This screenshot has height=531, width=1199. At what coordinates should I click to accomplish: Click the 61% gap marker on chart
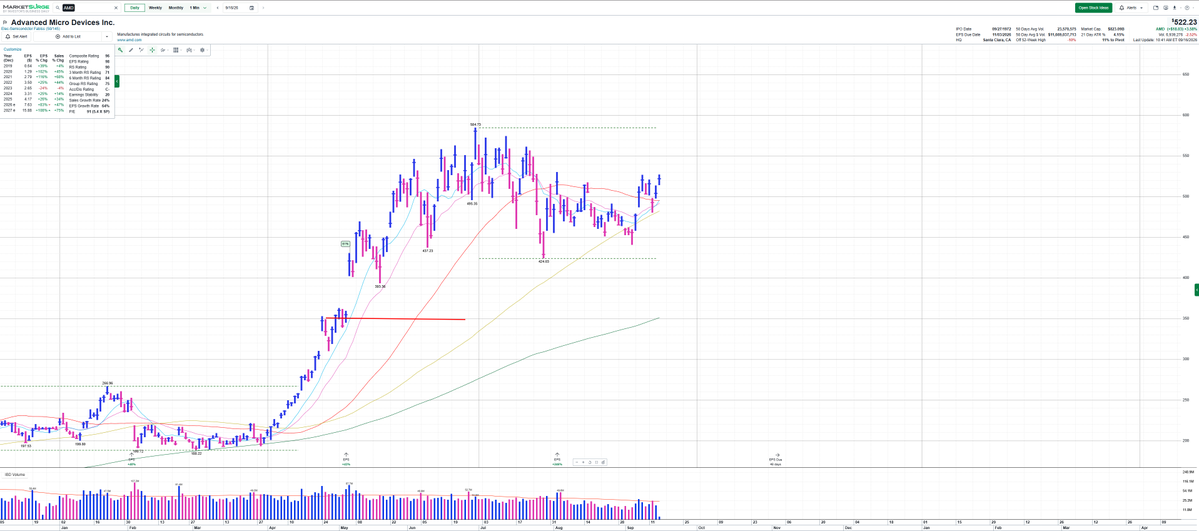[x=345, y=243]
